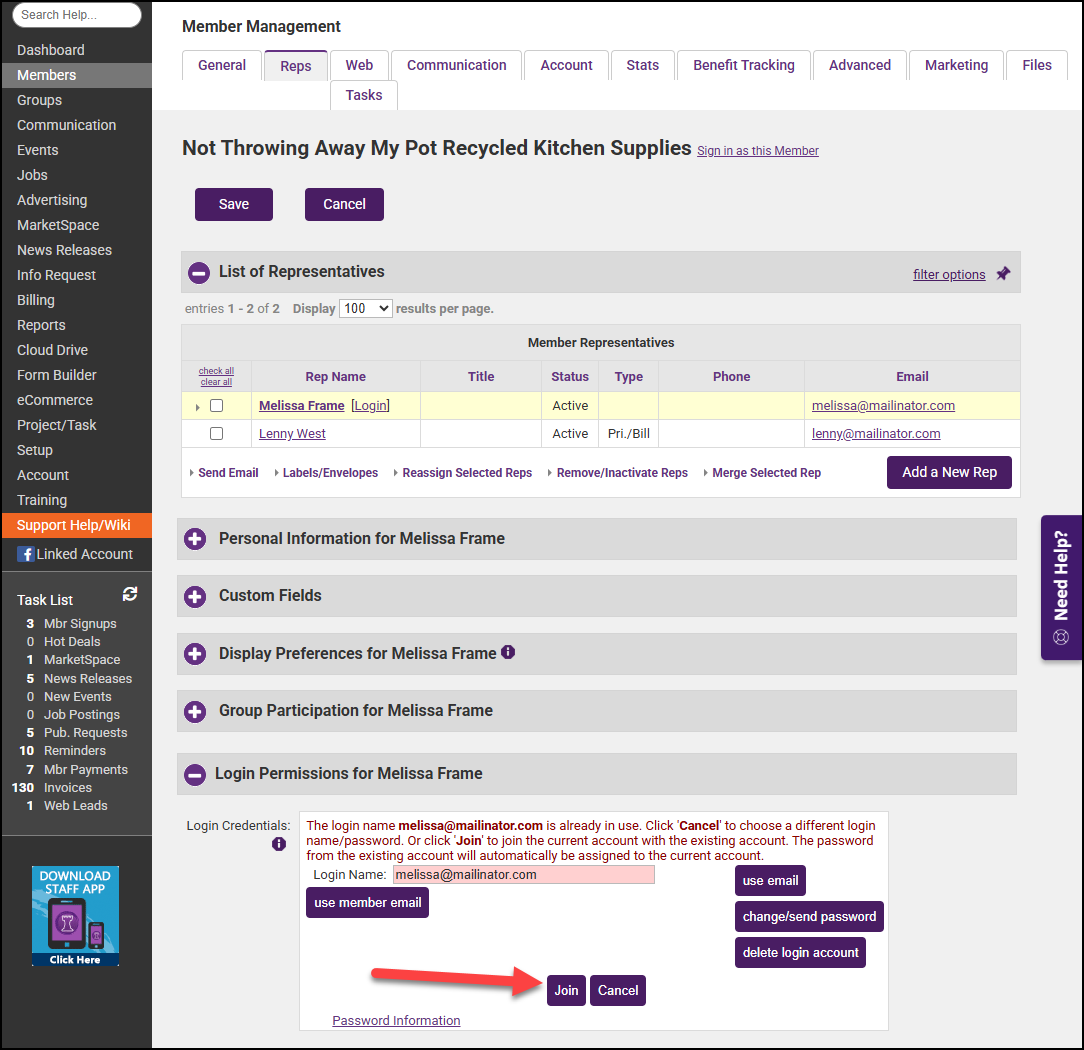
Task: Open the Tasks tab
Action: 364,95
